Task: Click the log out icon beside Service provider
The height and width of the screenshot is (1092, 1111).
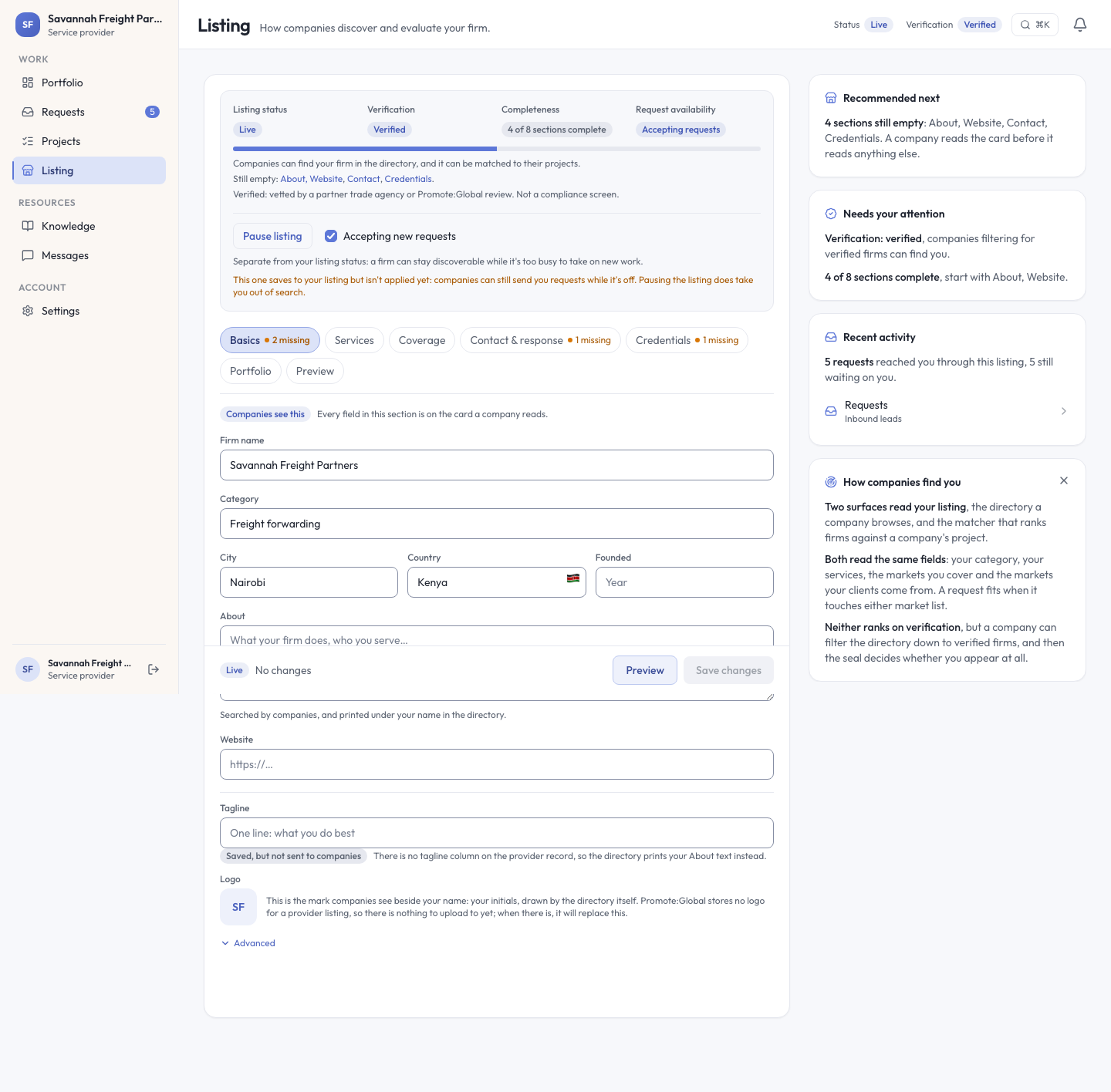Action: coord(154,669)
